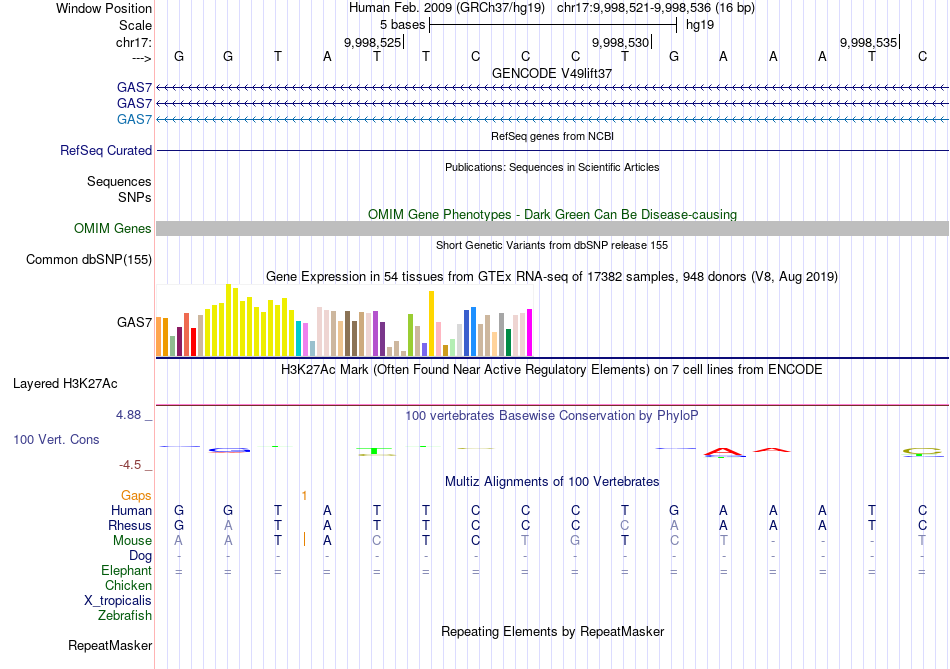950x669 pixels.
Task: Click the 9,998,535 coordinate marker
Action: pos(868,42)
